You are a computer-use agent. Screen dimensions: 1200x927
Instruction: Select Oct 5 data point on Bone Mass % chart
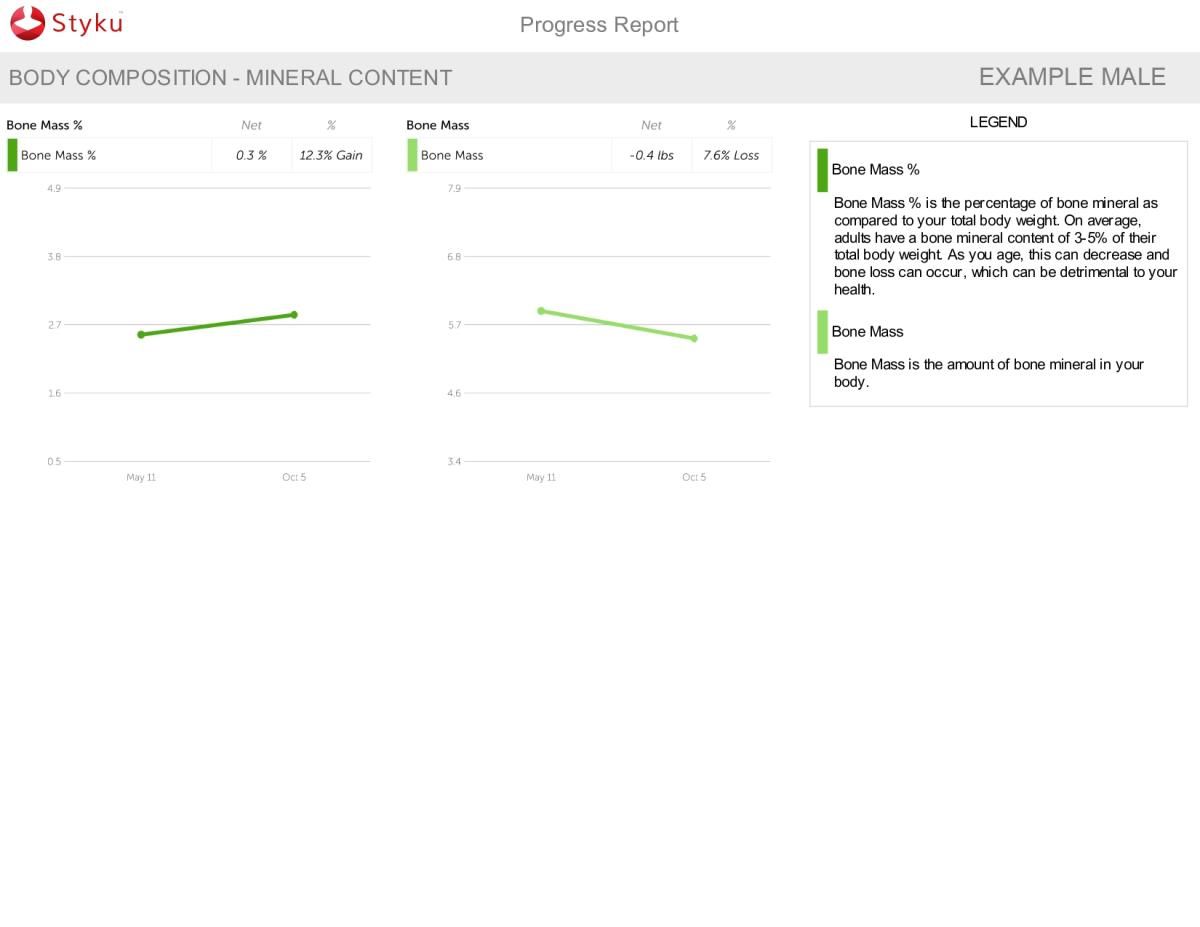click(x=294, y=315)
